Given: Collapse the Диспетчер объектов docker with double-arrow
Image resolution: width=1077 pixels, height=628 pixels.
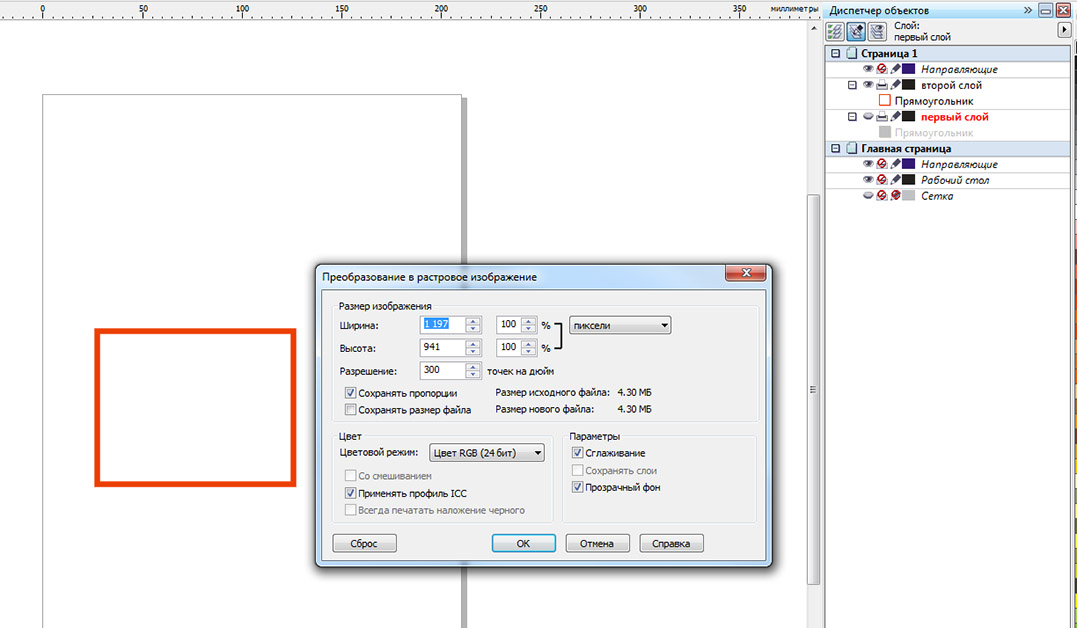Looking at the screenshot, I should pyautogui.click(x=1028, y=10).
